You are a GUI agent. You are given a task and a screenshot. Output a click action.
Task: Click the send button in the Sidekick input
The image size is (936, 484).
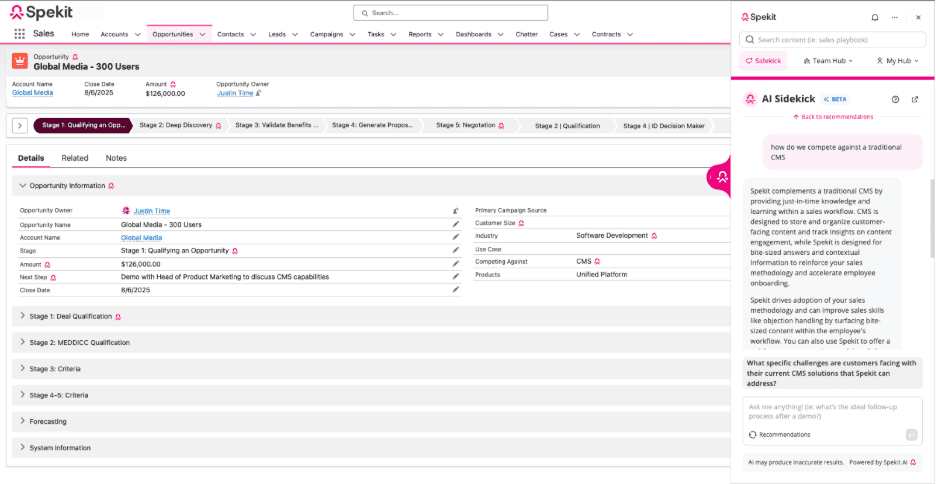tap(911, 434)
